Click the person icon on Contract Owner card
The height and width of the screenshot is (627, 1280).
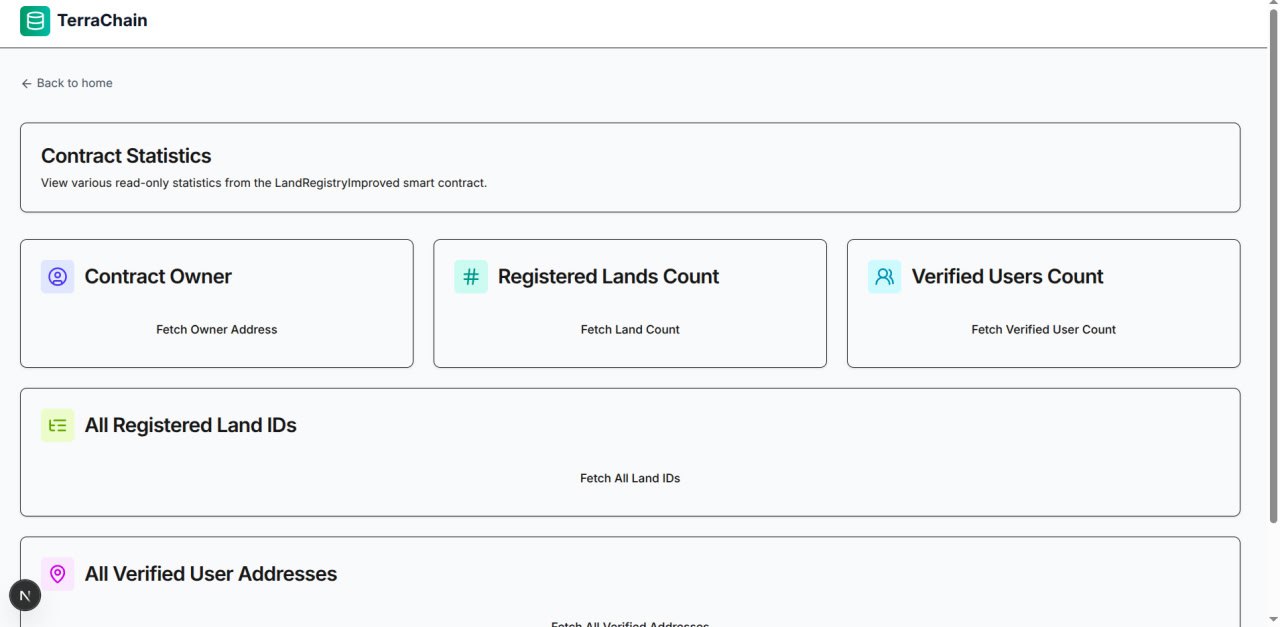[57, 276]
